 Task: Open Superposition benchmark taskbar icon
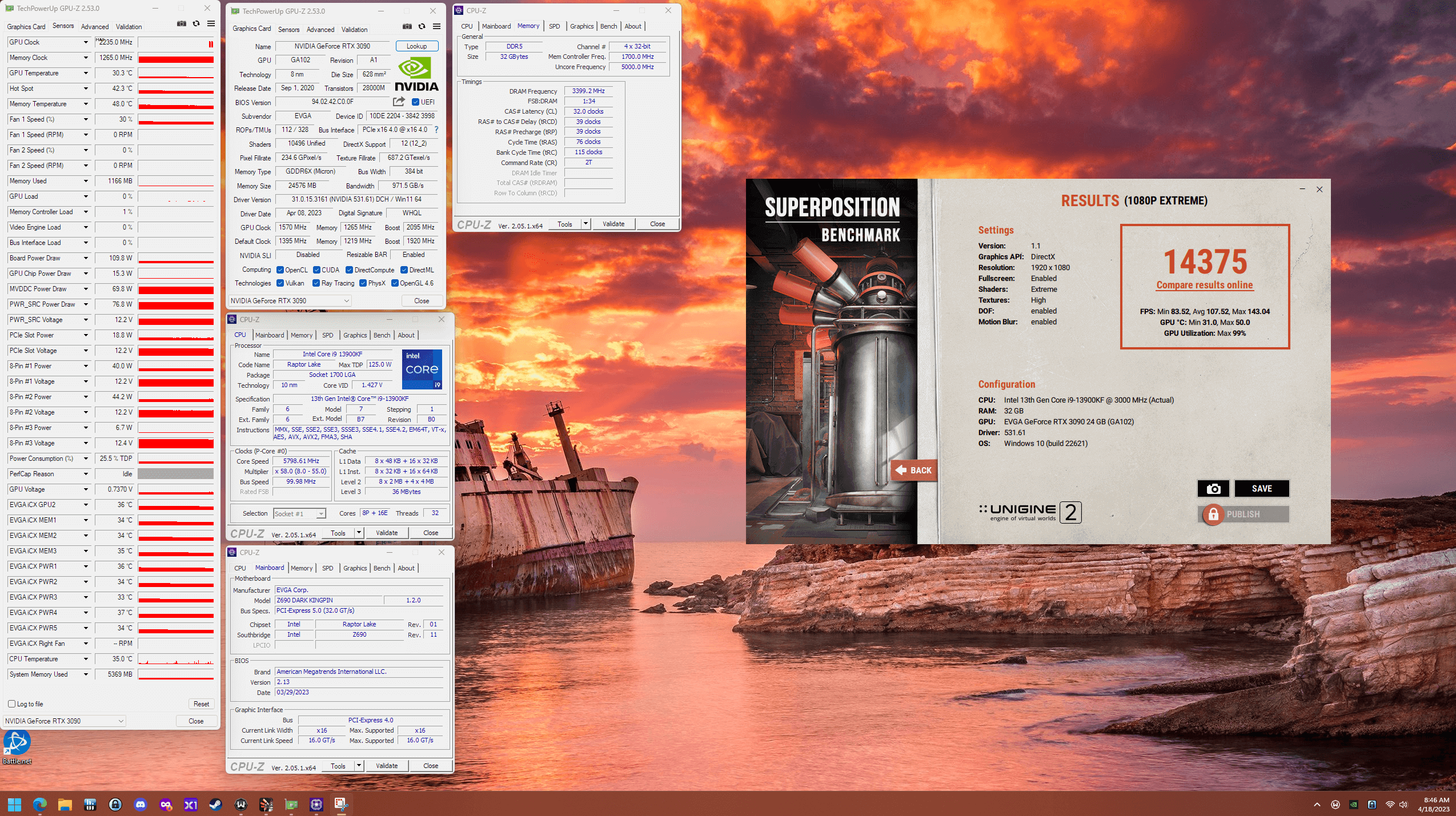point(266,805)
